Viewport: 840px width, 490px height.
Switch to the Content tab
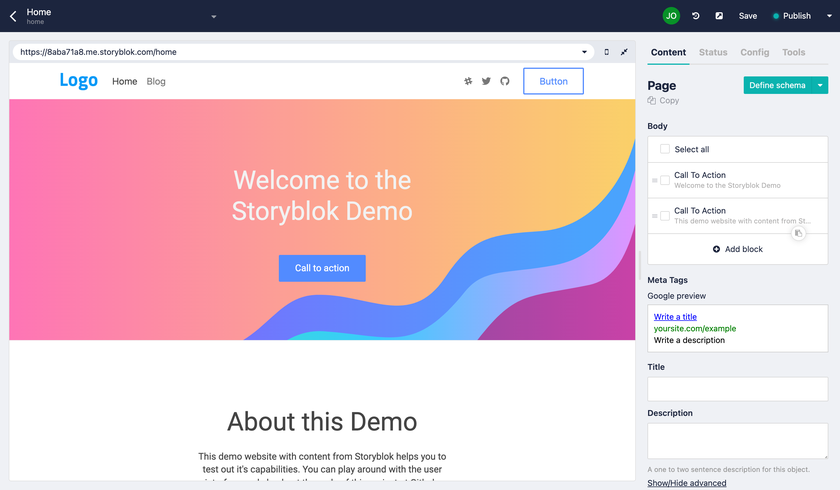click(x=668, y=52)
